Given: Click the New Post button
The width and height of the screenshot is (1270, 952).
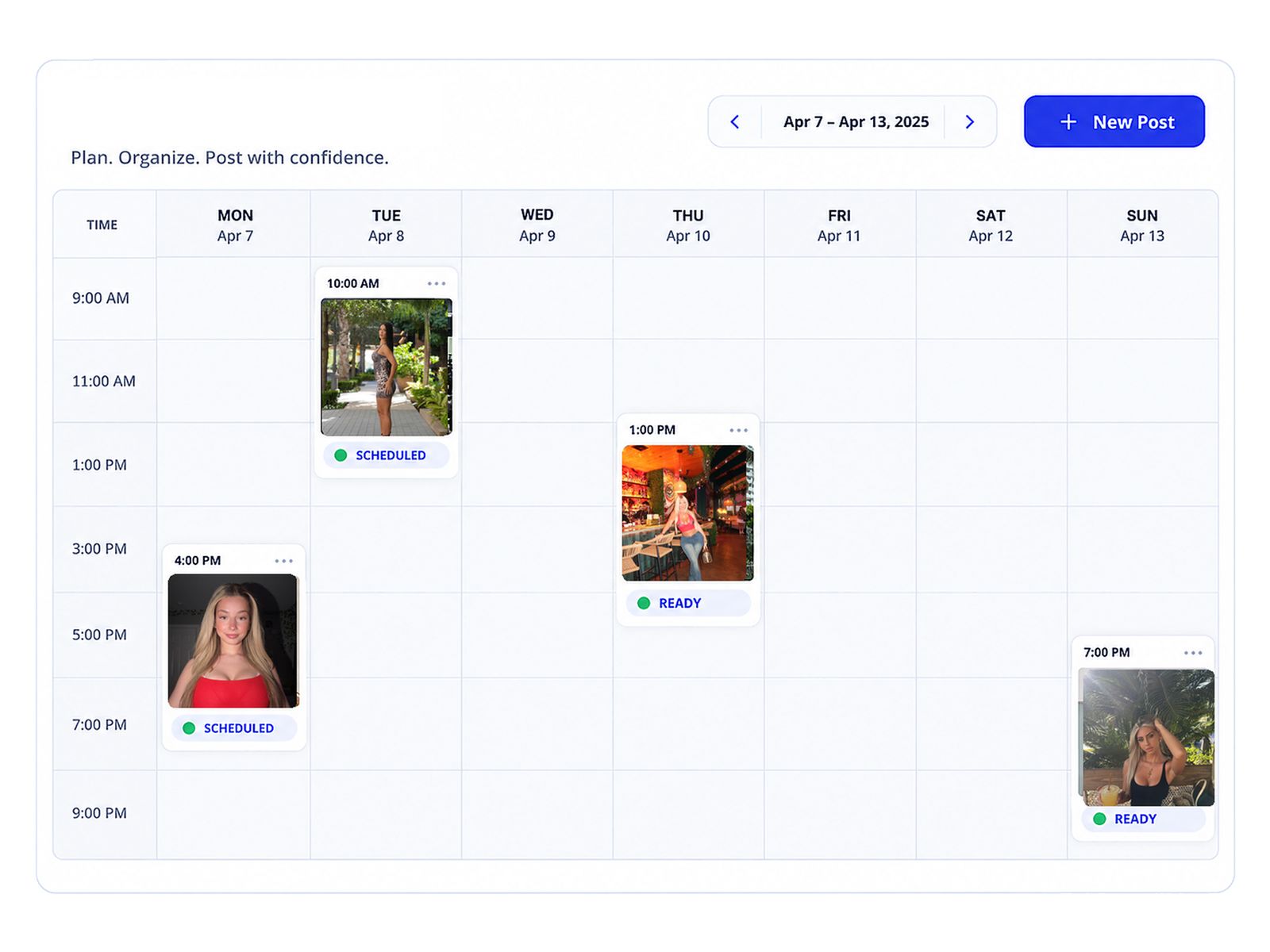Looking at the screenshot, I should point(1114,121).
